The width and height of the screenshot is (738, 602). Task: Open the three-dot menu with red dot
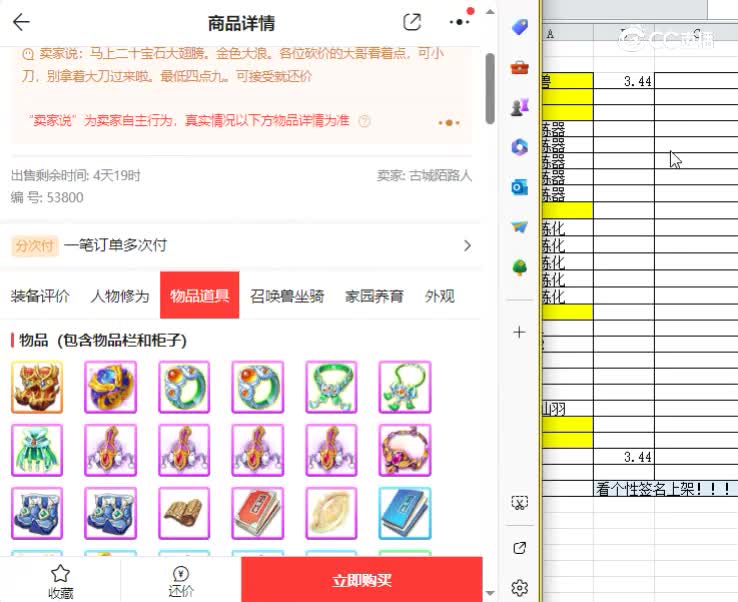[460, 22]
